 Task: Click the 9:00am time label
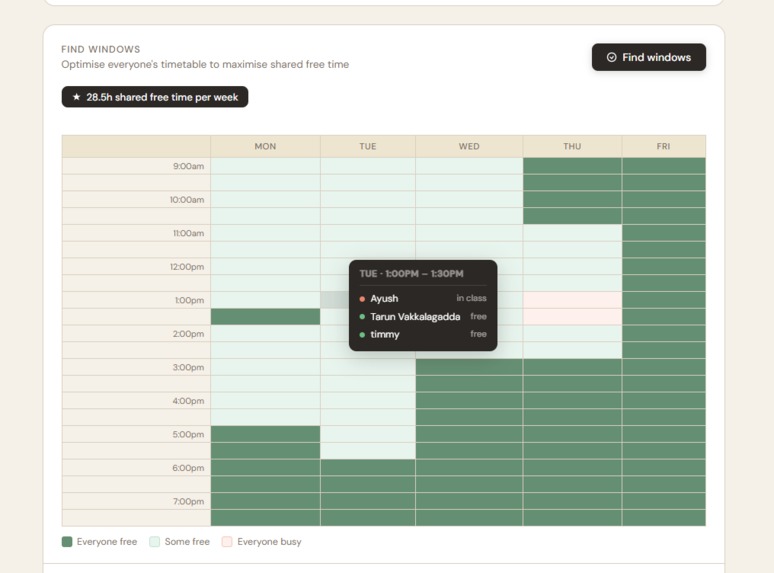point(188,166)
